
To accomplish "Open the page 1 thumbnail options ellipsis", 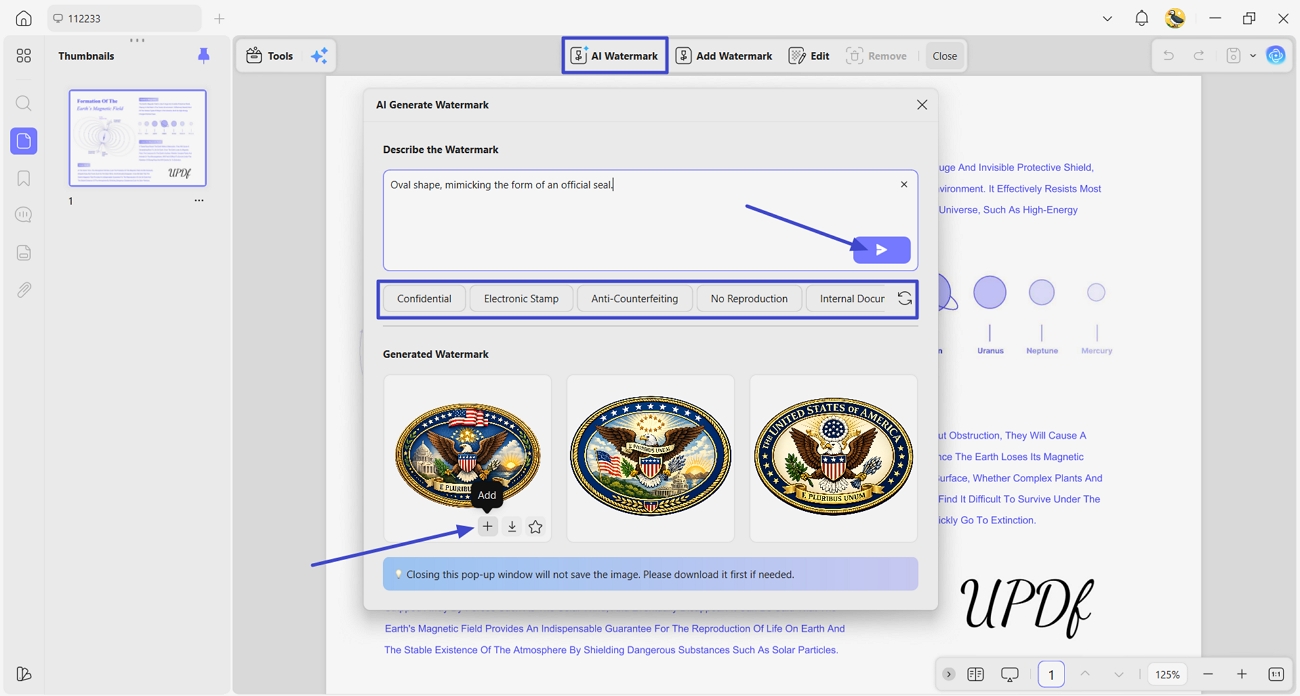I will 199,201.
